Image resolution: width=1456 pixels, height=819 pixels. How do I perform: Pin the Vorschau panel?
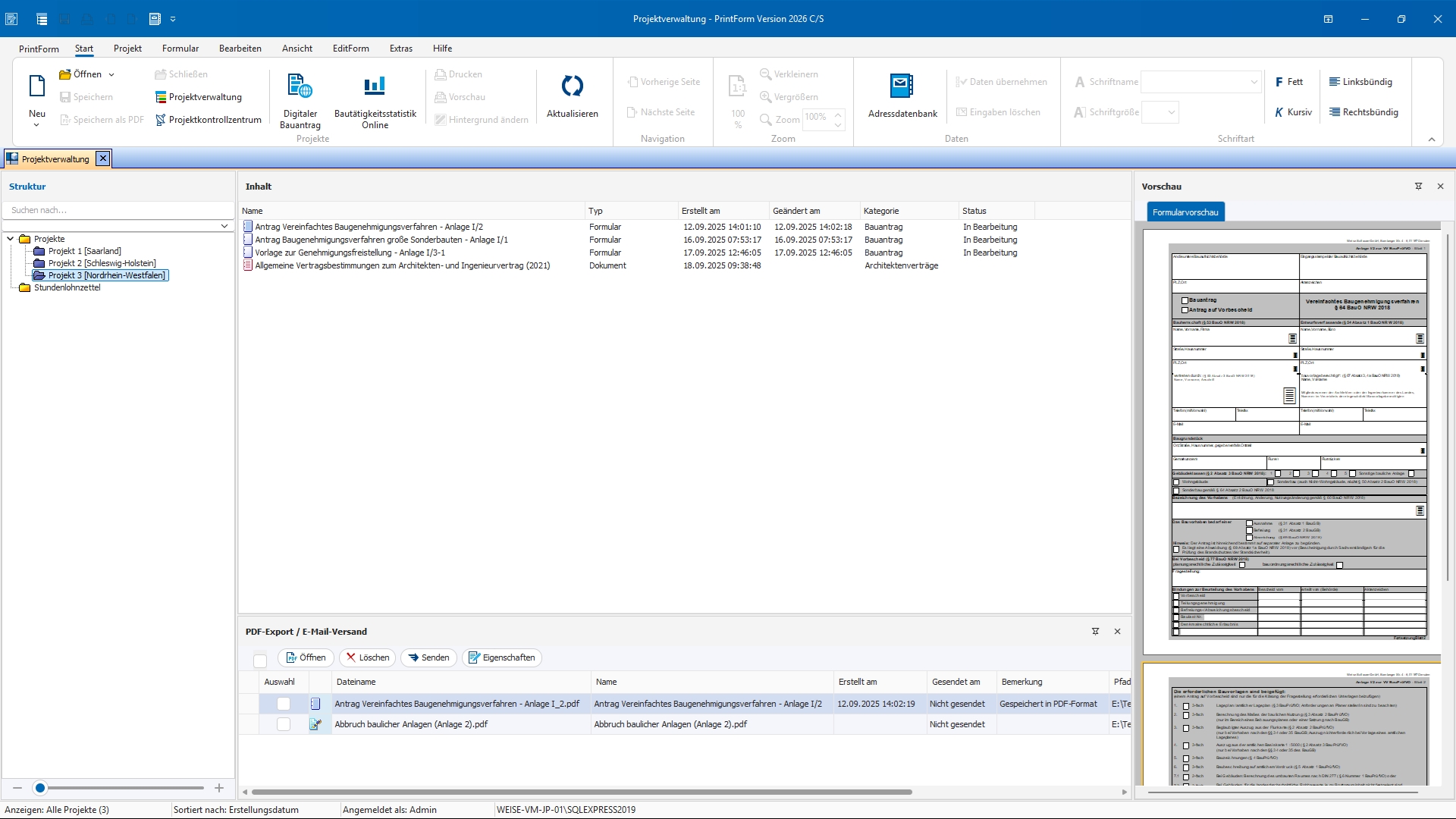click(x=1418, y=187)
